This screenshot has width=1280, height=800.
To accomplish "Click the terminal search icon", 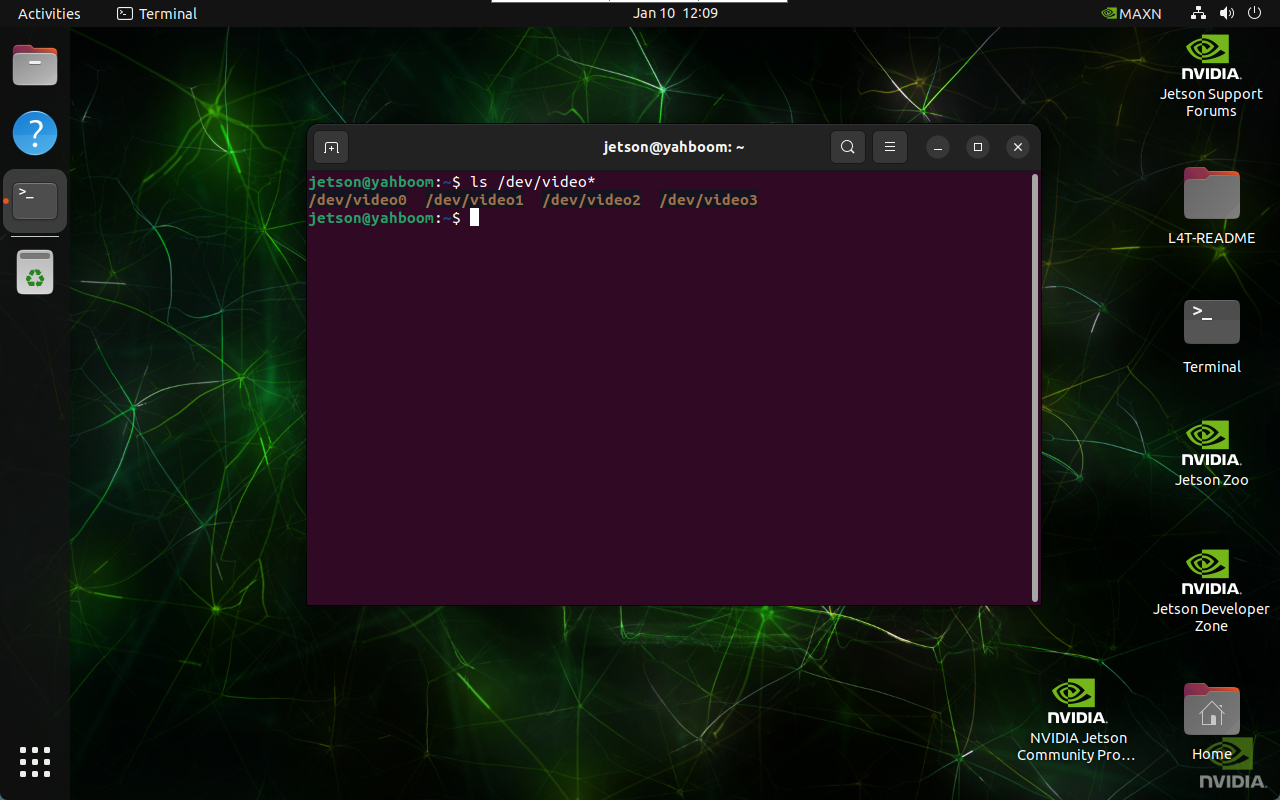I will click(x=847, y=148).
